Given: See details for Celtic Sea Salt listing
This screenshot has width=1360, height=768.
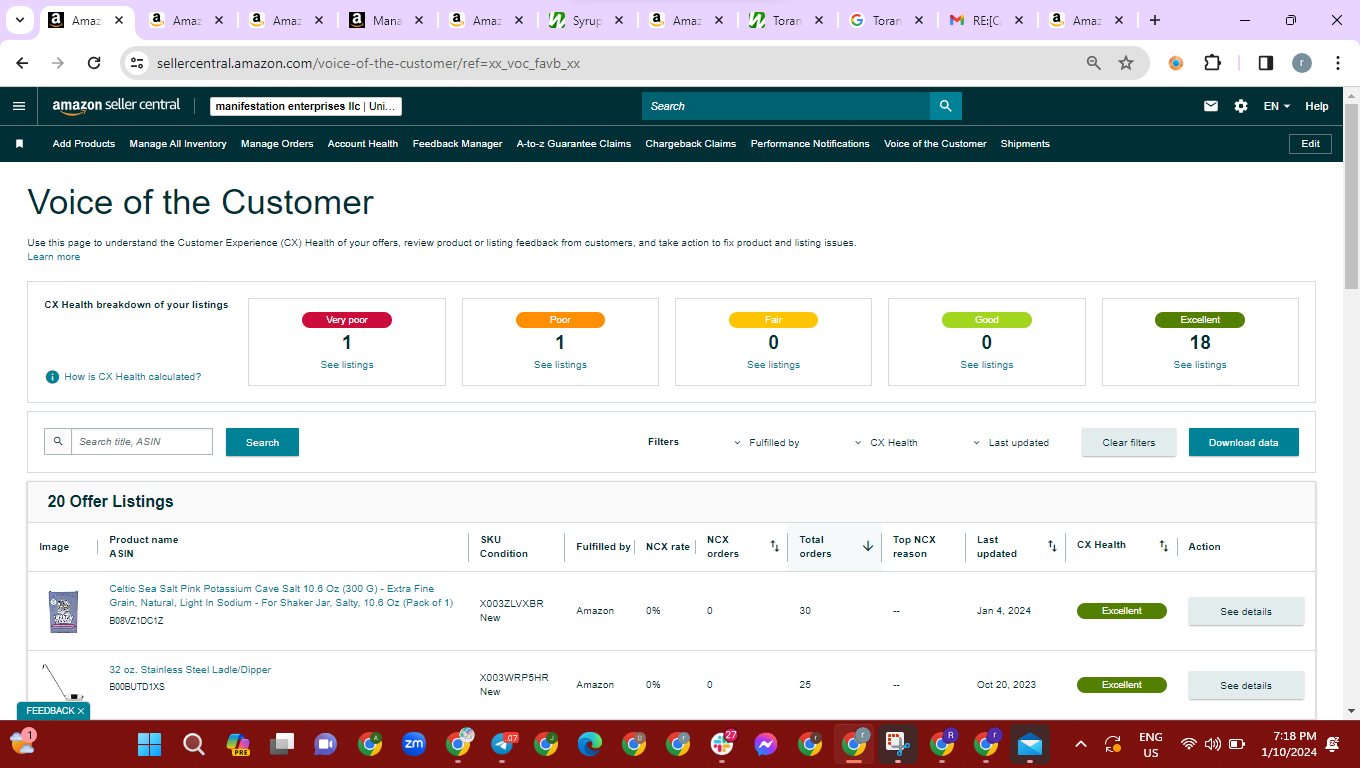Looking at the screenshot, I should pyautogui.click(x=1246, y=611).
